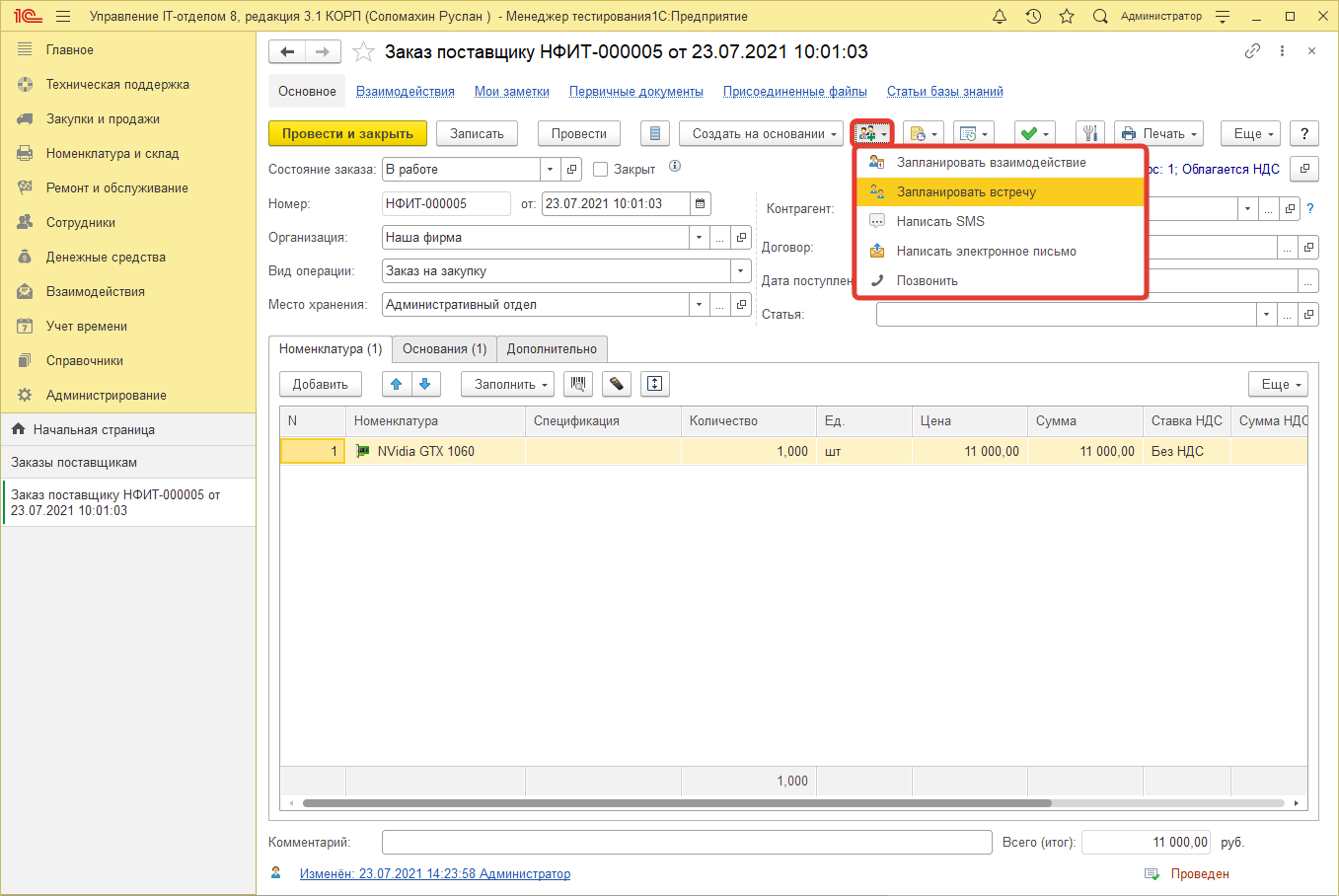1339x896 pixels.
Task: Add order to favorites with star icon
Action: [364, 52]
